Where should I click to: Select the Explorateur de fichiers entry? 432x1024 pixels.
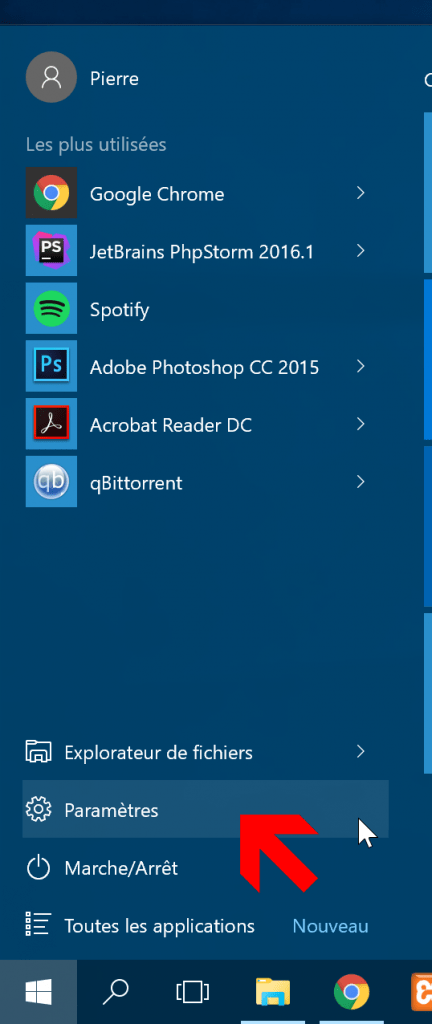(x=205, y=752)
